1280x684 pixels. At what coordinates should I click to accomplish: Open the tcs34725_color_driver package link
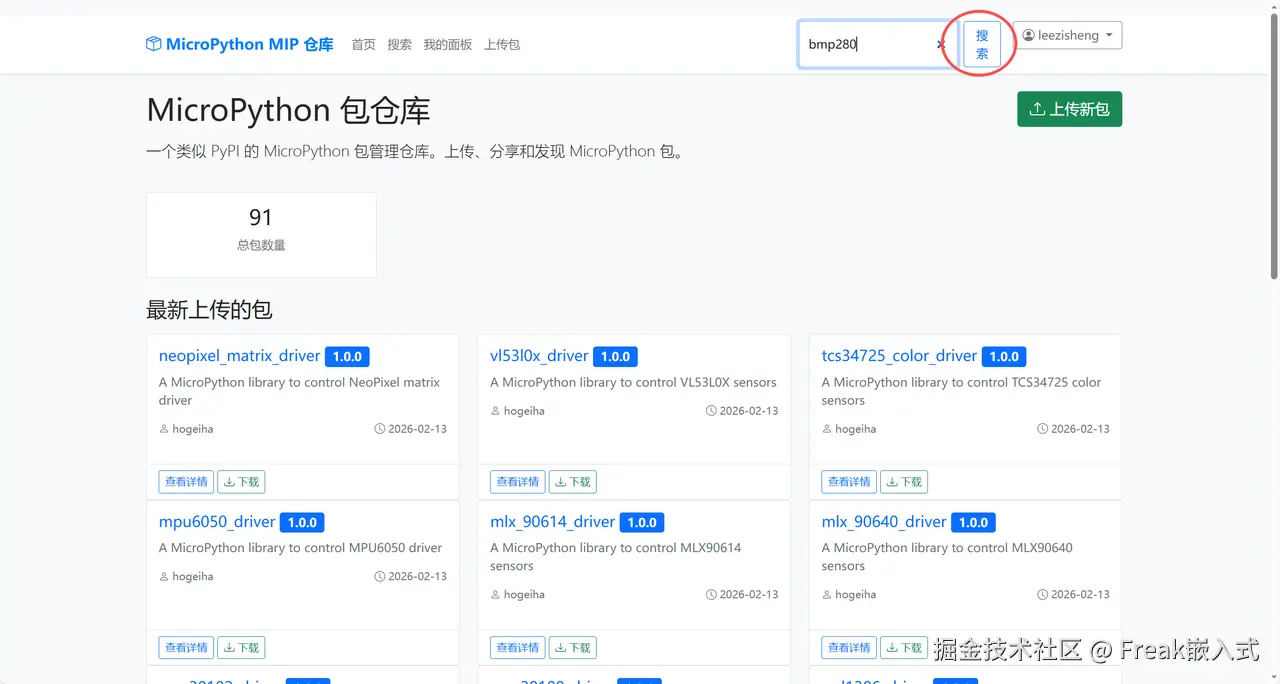click(899, 356)
